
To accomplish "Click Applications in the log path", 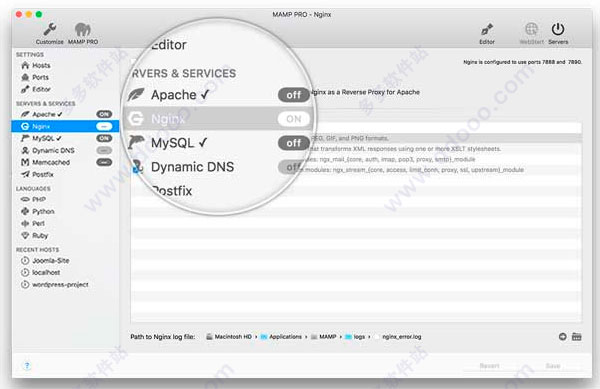I will tap(281, 337).
